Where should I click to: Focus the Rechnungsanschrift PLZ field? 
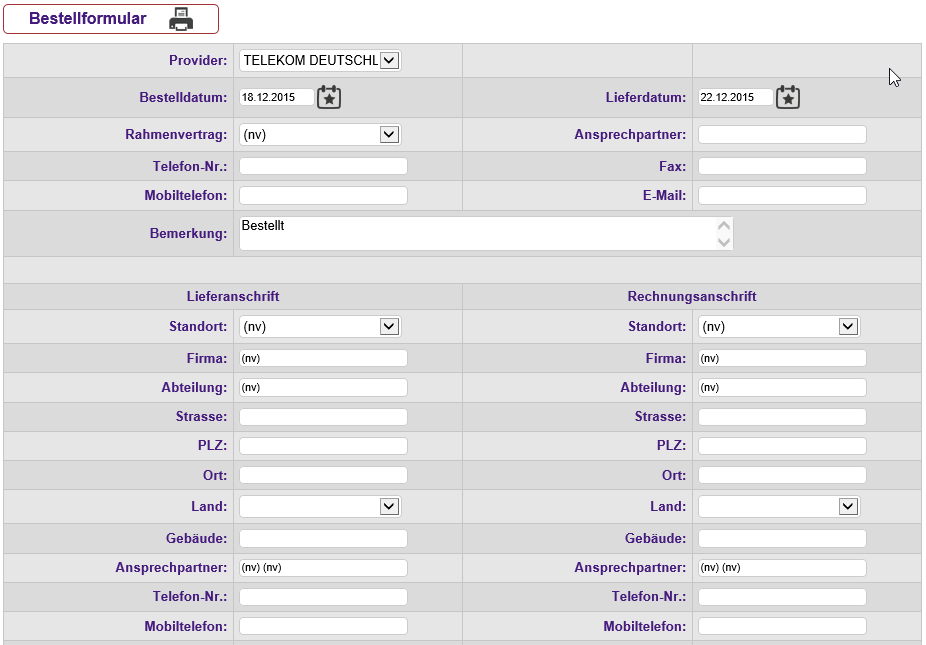[782, 445]
